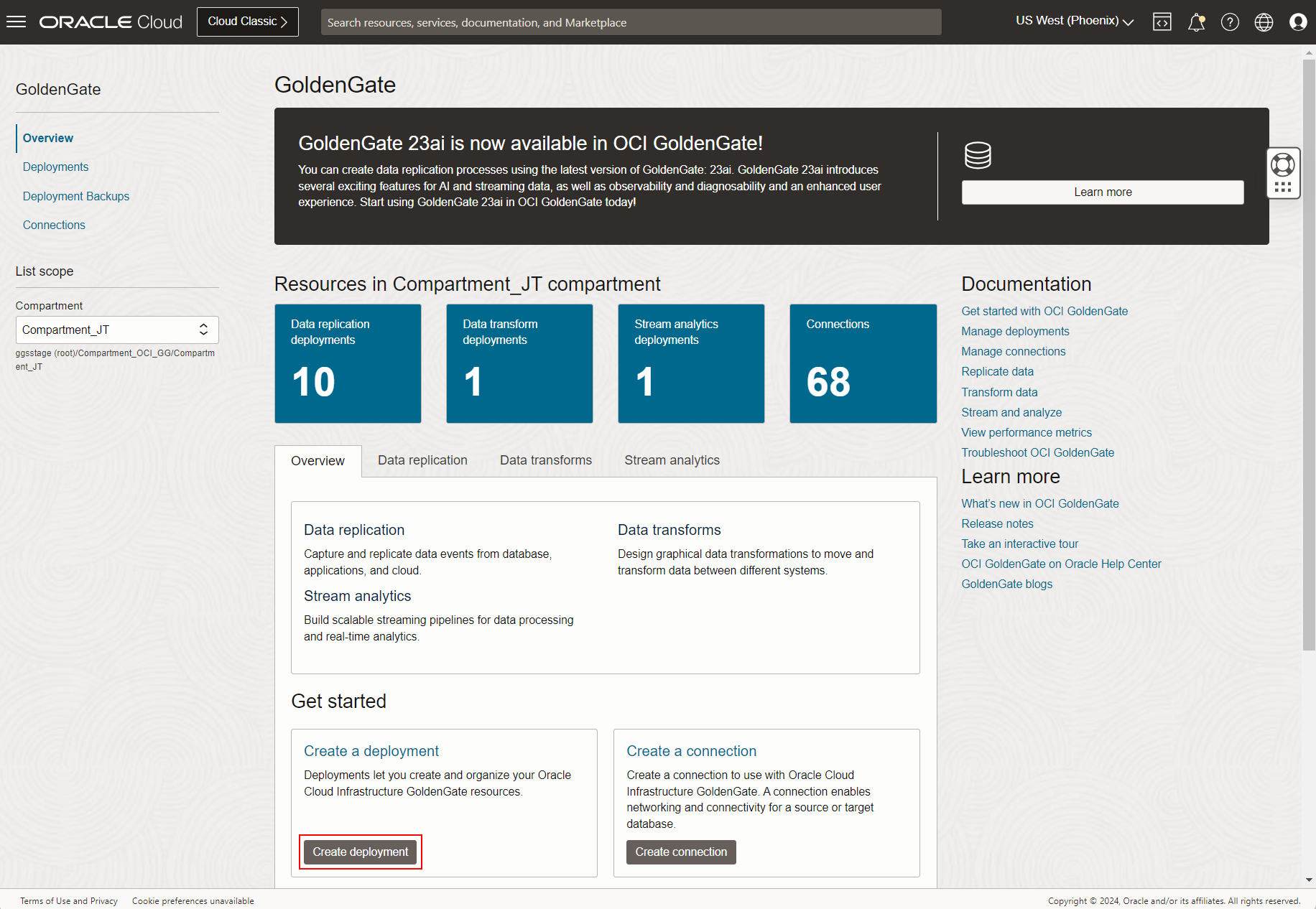Click the Create deployment button
The width and height of the screenshot is (1316, 909).
[x=360, y=852]
